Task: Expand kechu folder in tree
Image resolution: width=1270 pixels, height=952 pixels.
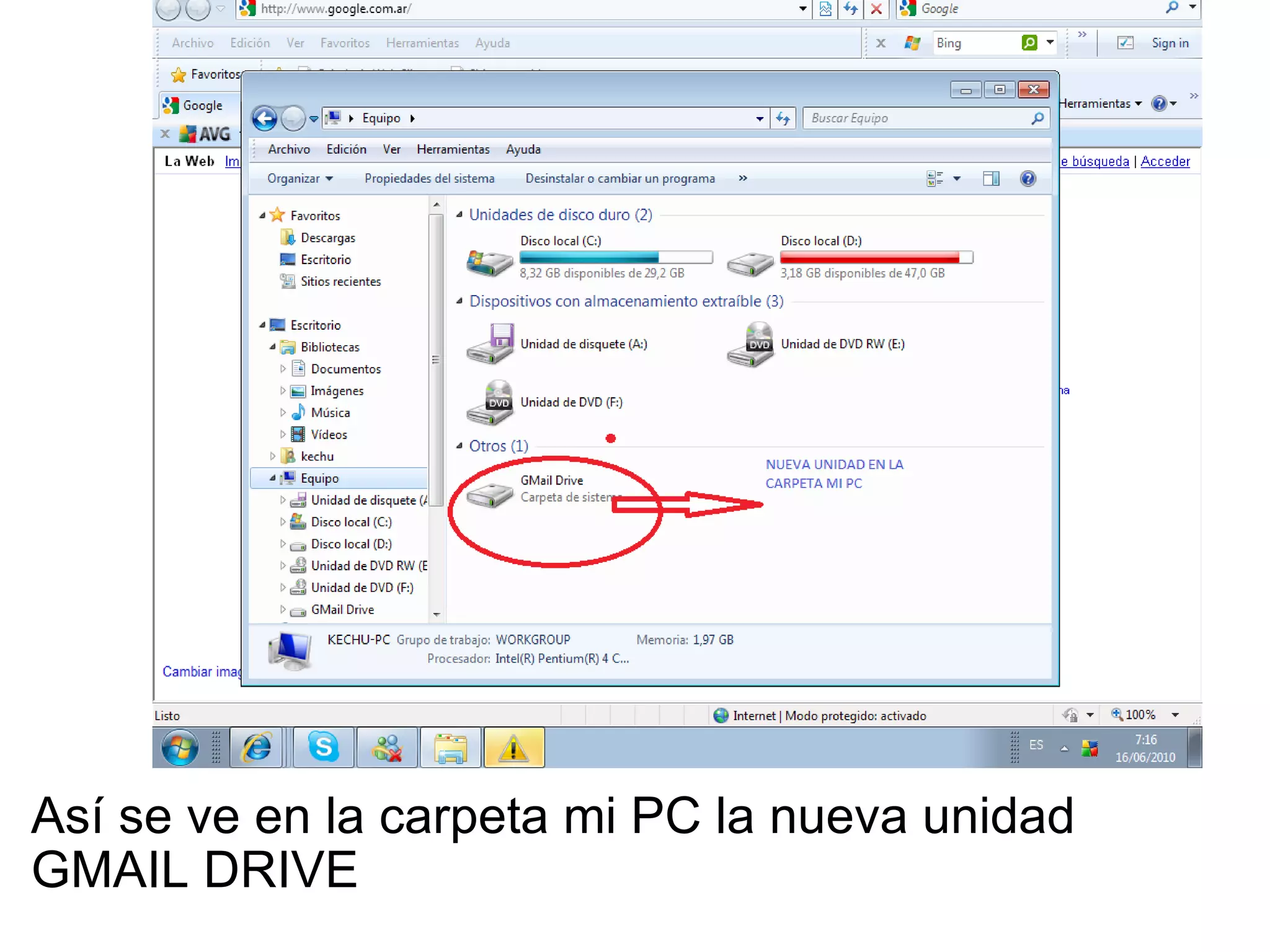Action: click(273, 456)
